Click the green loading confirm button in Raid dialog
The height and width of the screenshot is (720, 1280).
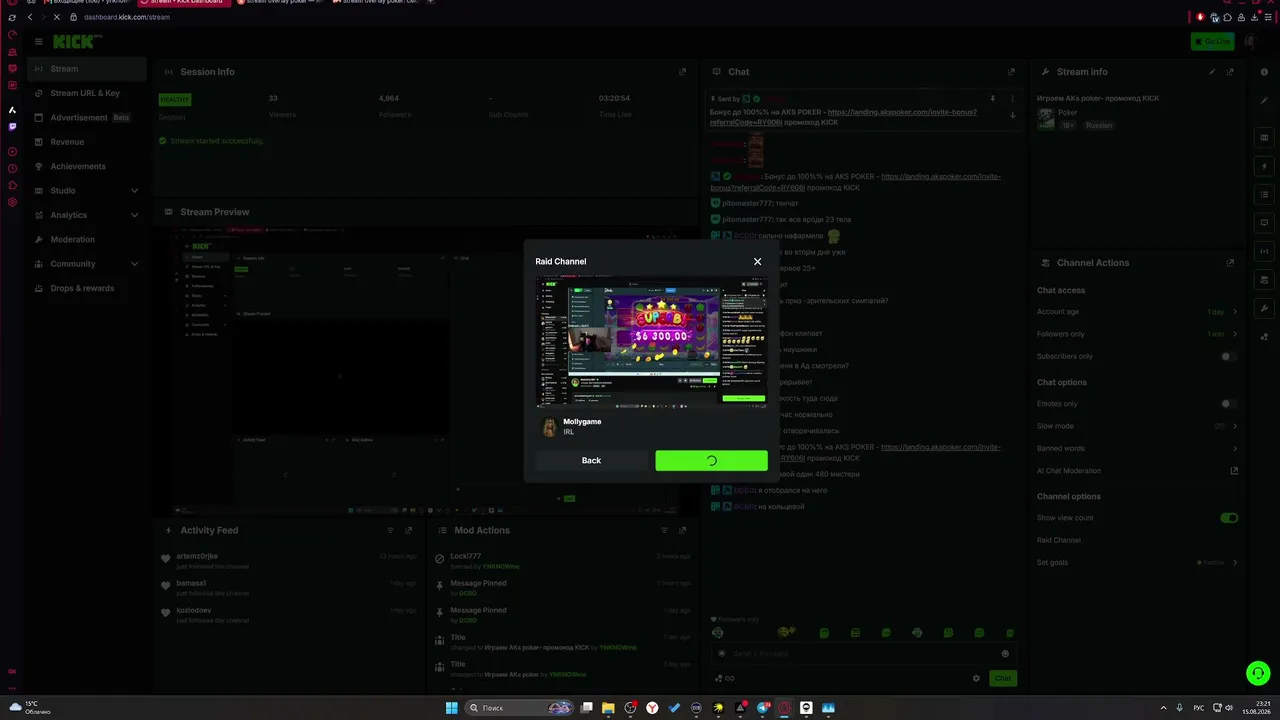click(711, 461)
